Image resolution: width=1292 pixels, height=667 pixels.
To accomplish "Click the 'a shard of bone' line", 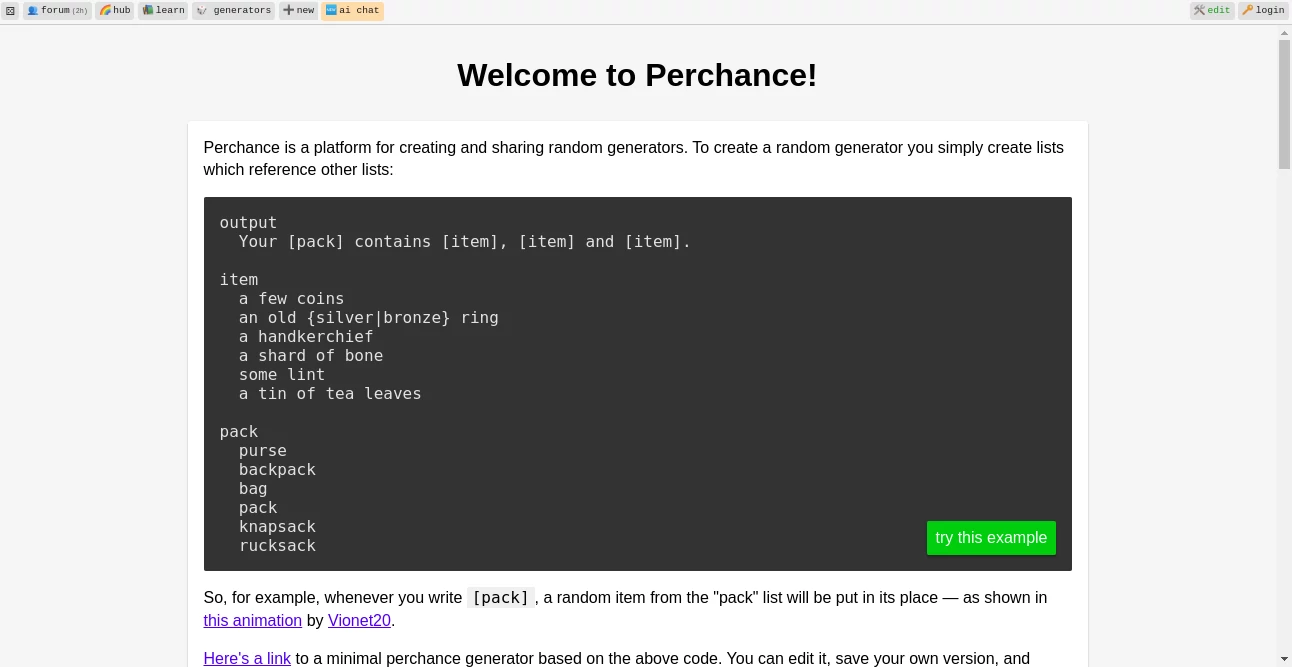I will [x=311, y=355].
